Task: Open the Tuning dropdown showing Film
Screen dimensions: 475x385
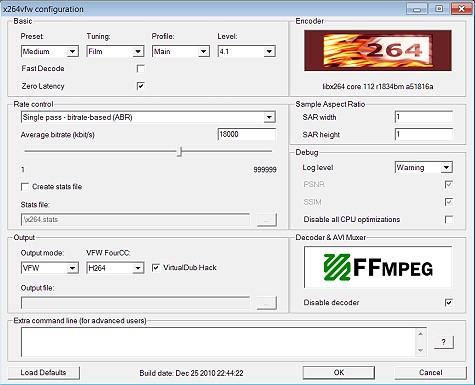Action: click(115, 51)
